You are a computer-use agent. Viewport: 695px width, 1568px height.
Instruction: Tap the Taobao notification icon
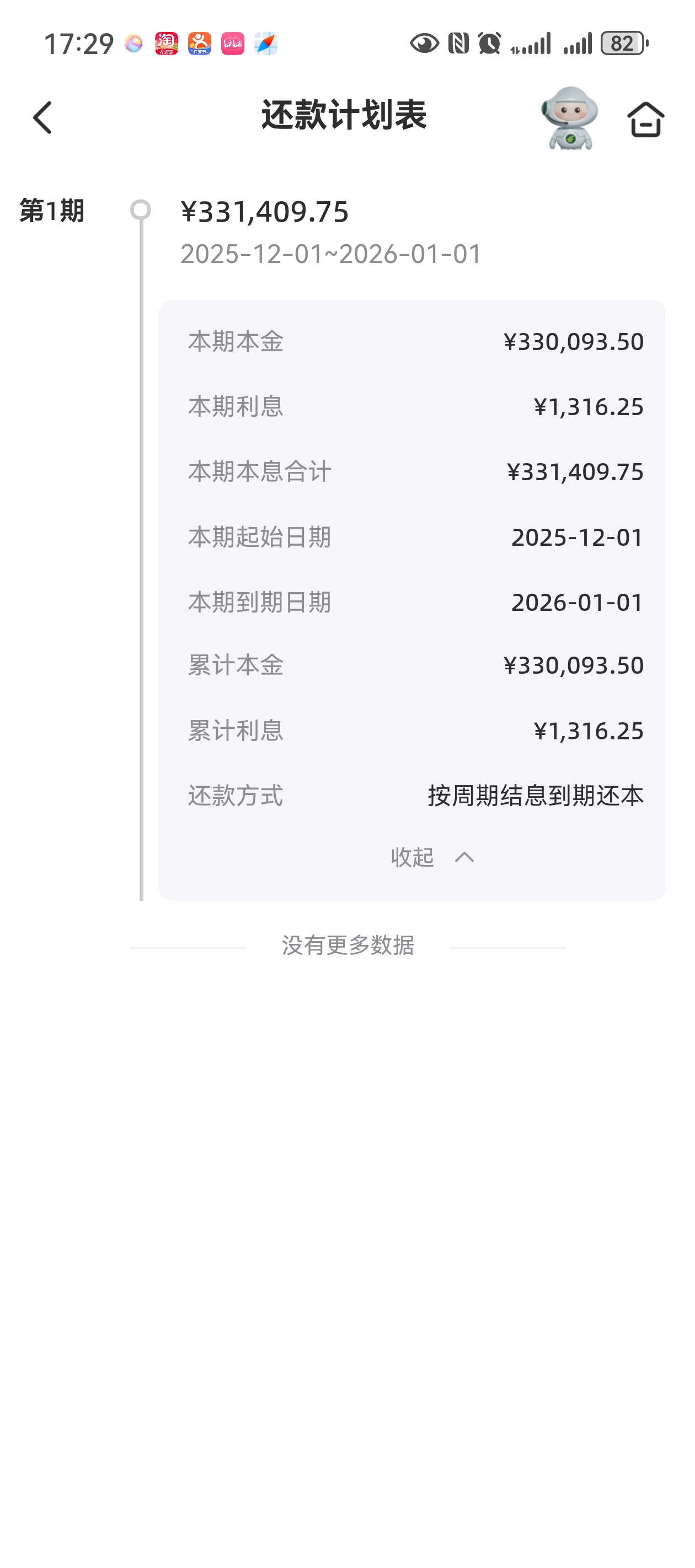click(x=166, y=44)
